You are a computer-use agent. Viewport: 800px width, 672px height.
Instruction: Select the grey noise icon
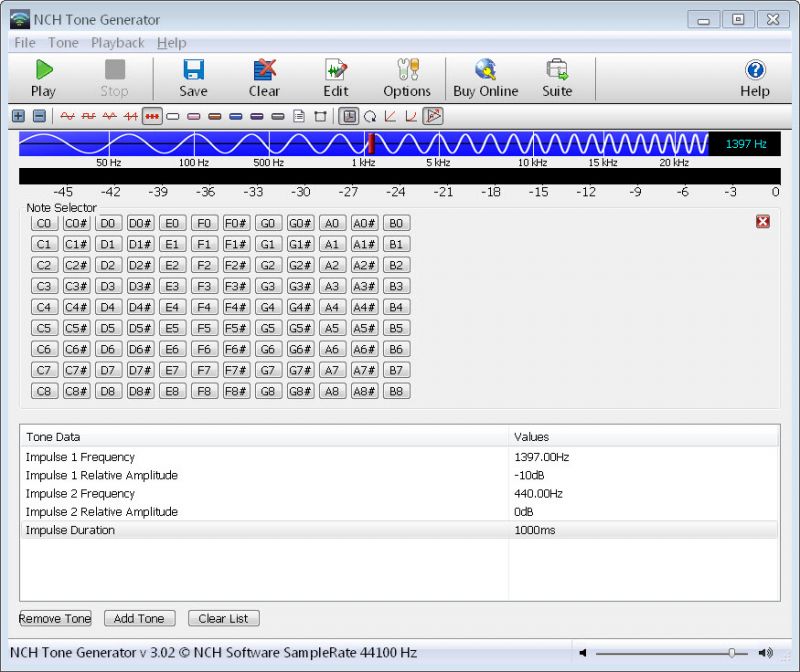278,116
